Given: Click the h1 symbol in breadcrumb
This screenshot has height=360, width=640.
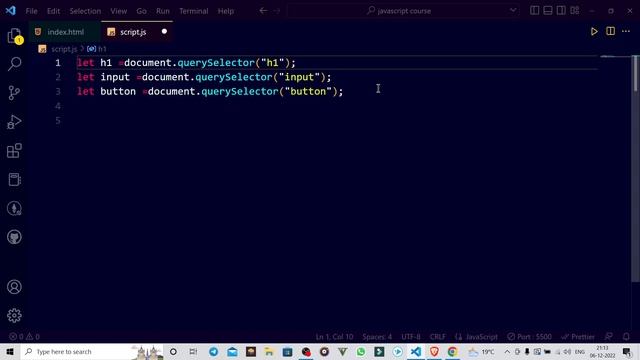Looking at the screenshot, I should pyautogui.click(x=97, y=49).
